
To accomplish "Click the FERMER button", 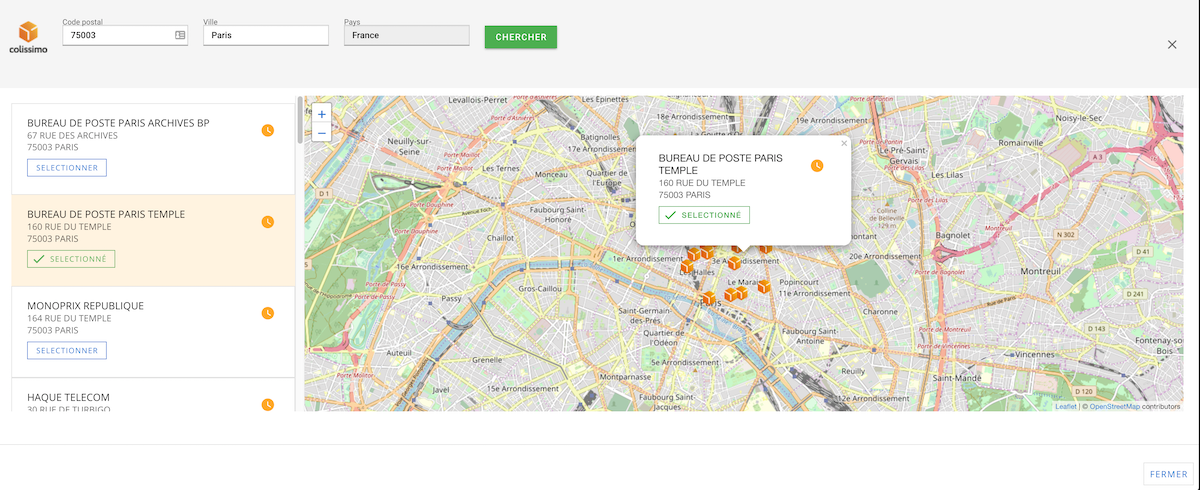I will [1168, 474].
